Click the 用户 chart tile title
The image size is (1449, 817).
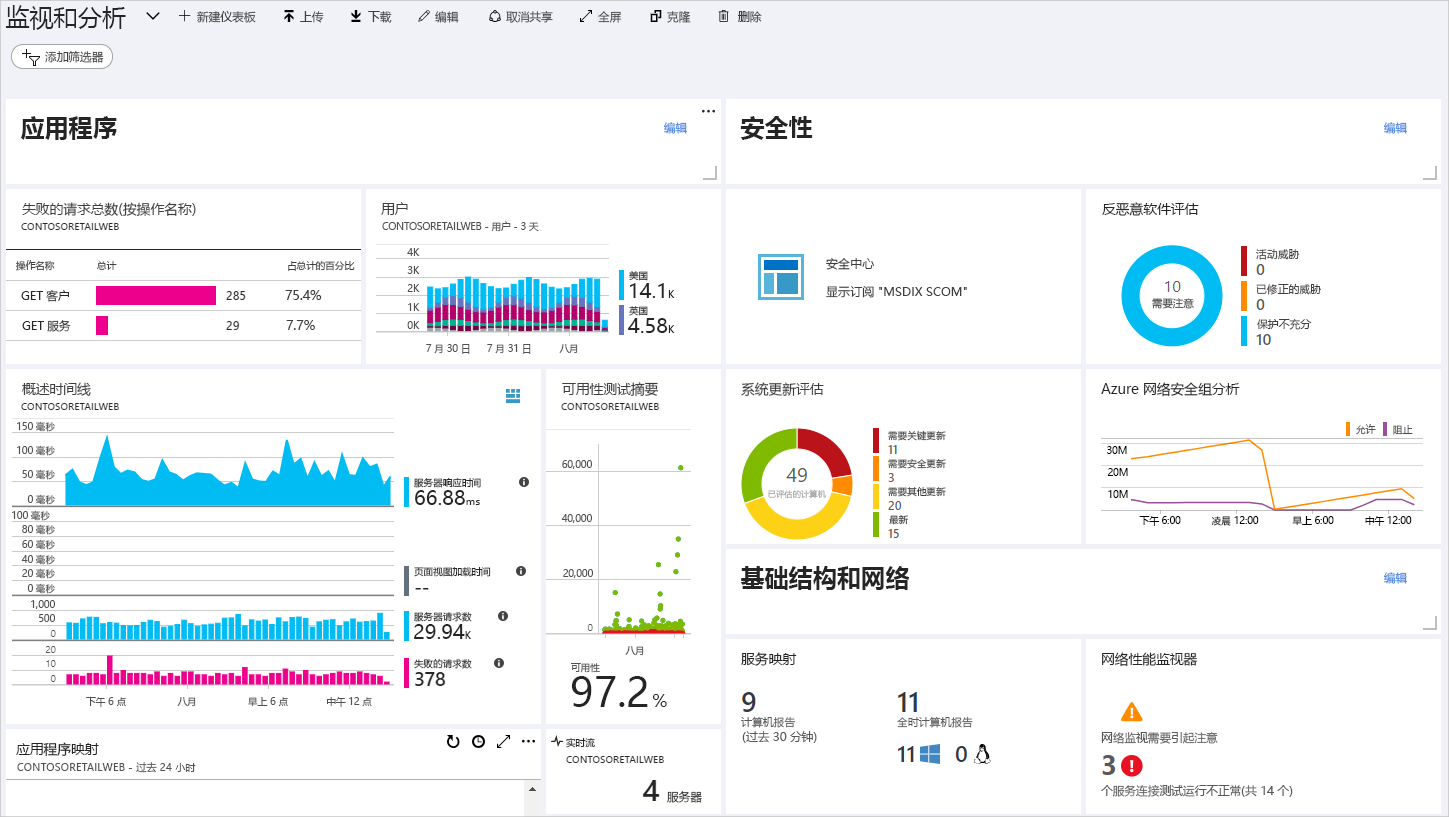click(395, 209)
